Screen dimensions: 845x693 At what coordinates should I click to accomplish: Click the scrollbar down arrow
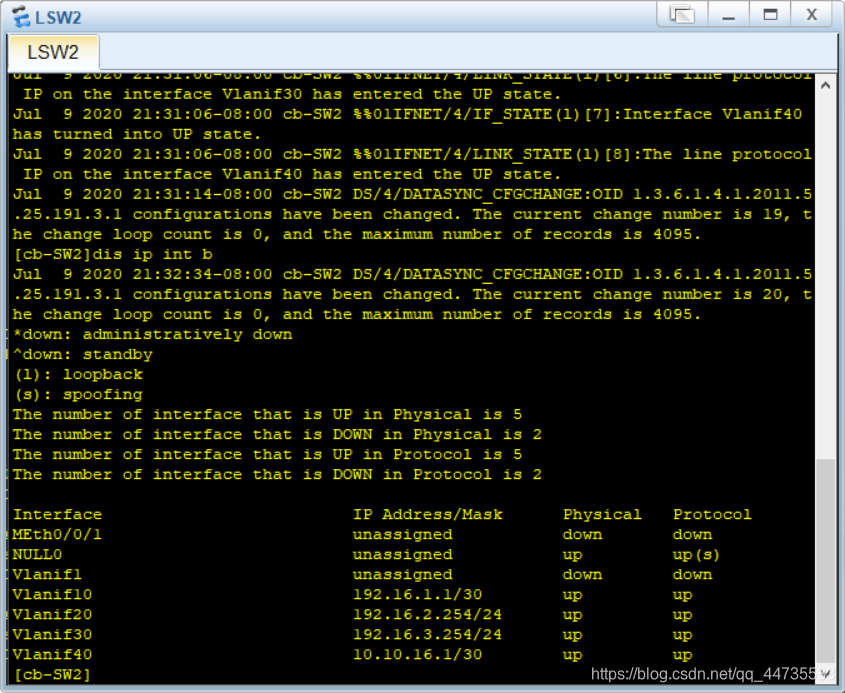coord(825,673)
